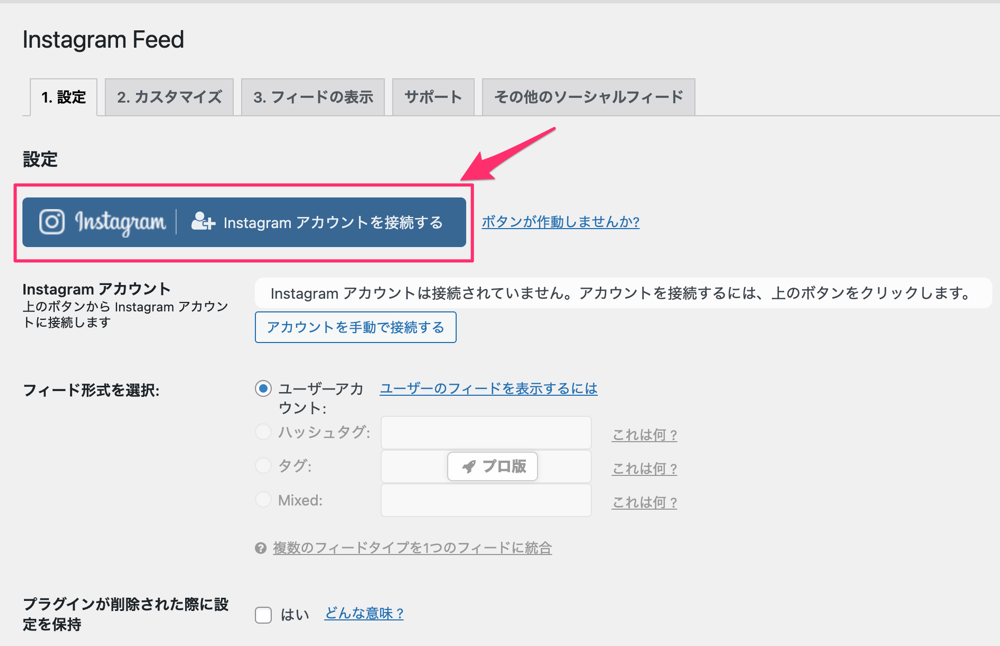Open 複数のフィードタイプを1つのフィードに統合 link
The height and width of the screenshot is (646, 1000).
click(412, 548)
